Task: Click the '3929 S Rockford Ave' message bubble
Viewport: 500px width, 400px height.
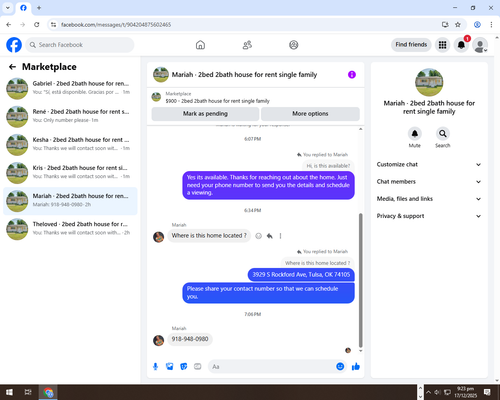Action: pos(301,275)
